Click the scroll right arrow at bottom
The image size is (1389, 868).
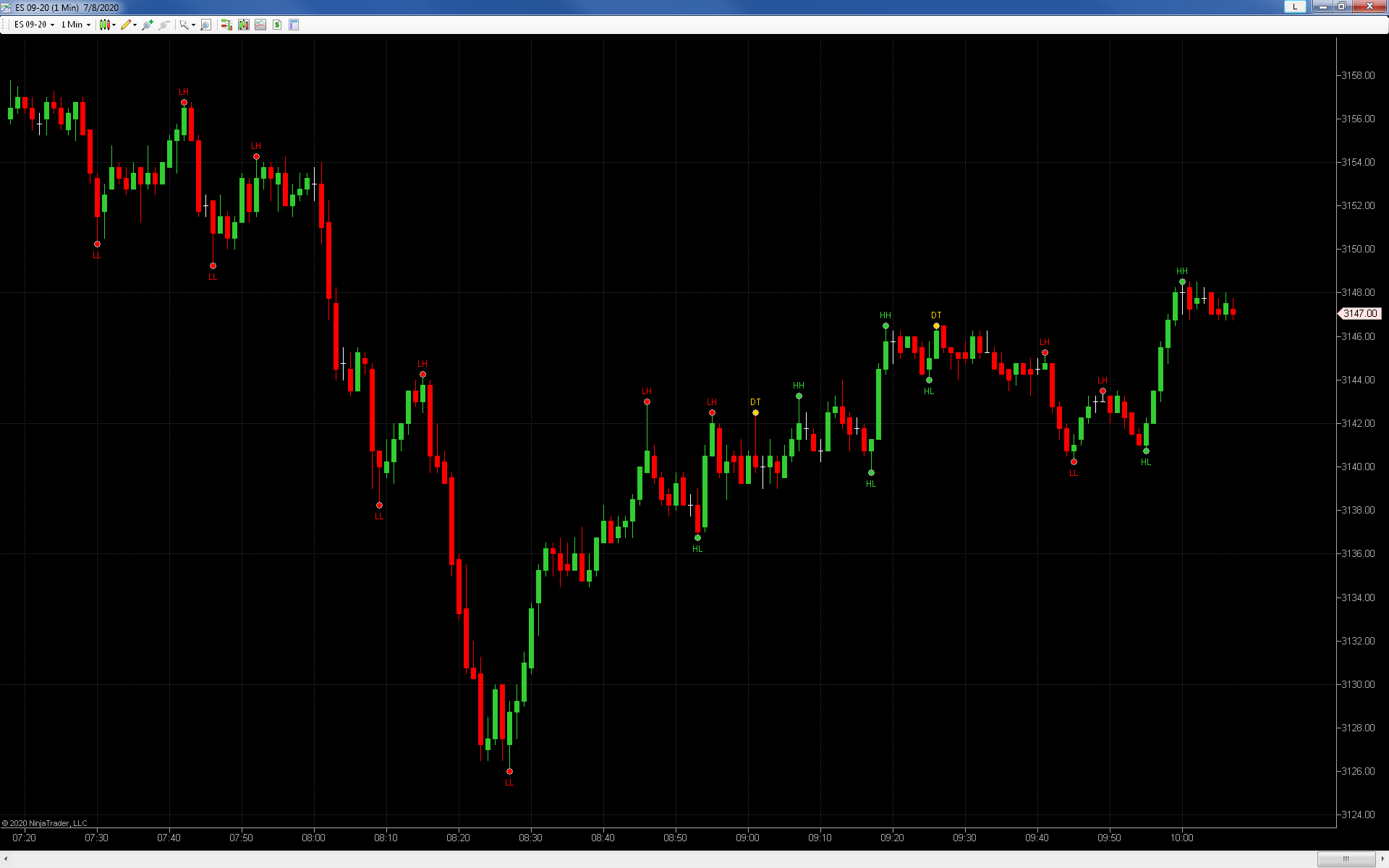click(1382, 859)
